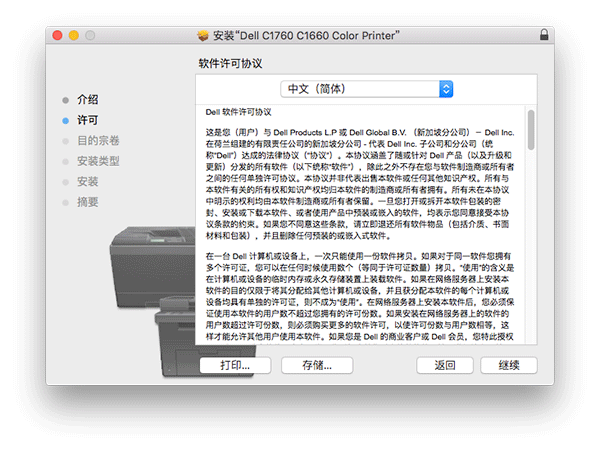The image size is (600, 451).
Task: Click the 安装 step in sidebar
Action: [x=88, y=181]
